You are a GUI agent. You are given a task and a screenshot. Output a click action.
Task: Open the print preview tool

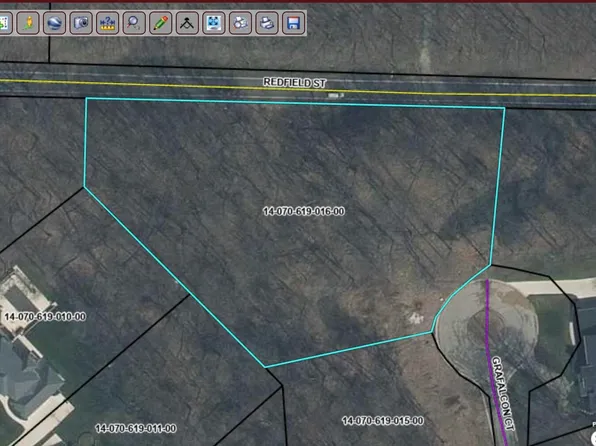[240, 23]
